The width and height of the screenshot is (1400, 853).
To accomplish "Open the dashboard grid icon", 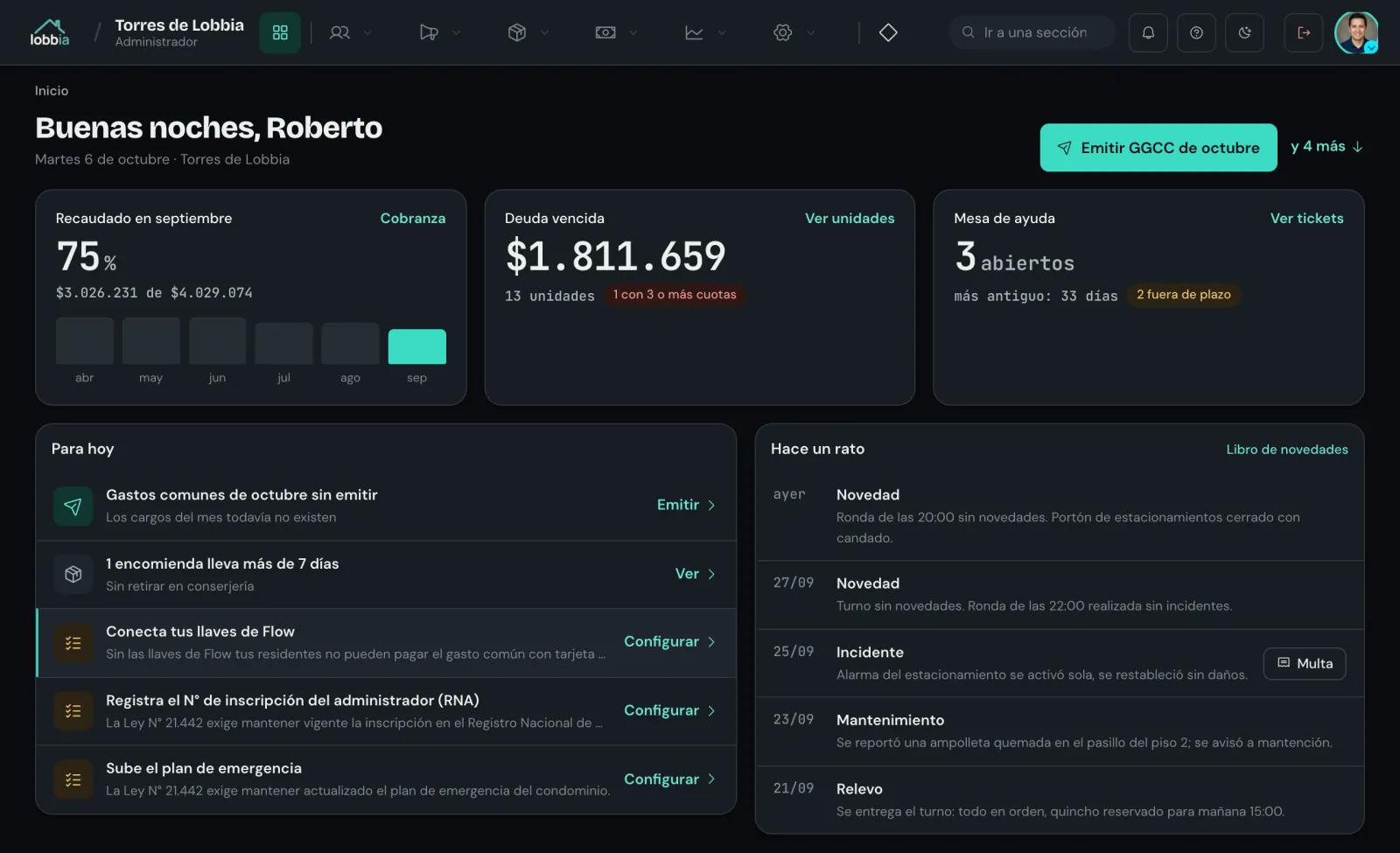I will [x=280, y=32].
